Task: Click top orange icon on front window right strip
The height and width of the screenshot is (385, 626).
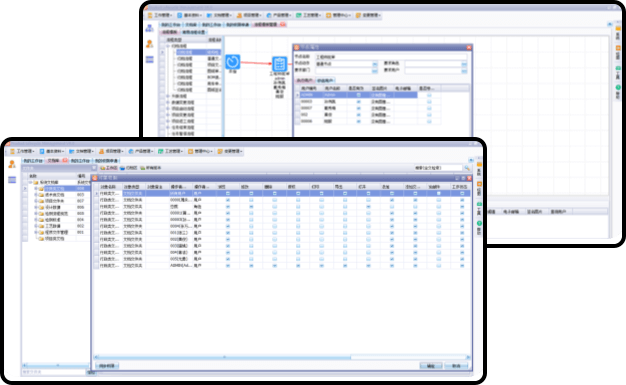Action: tap(479, 164)
